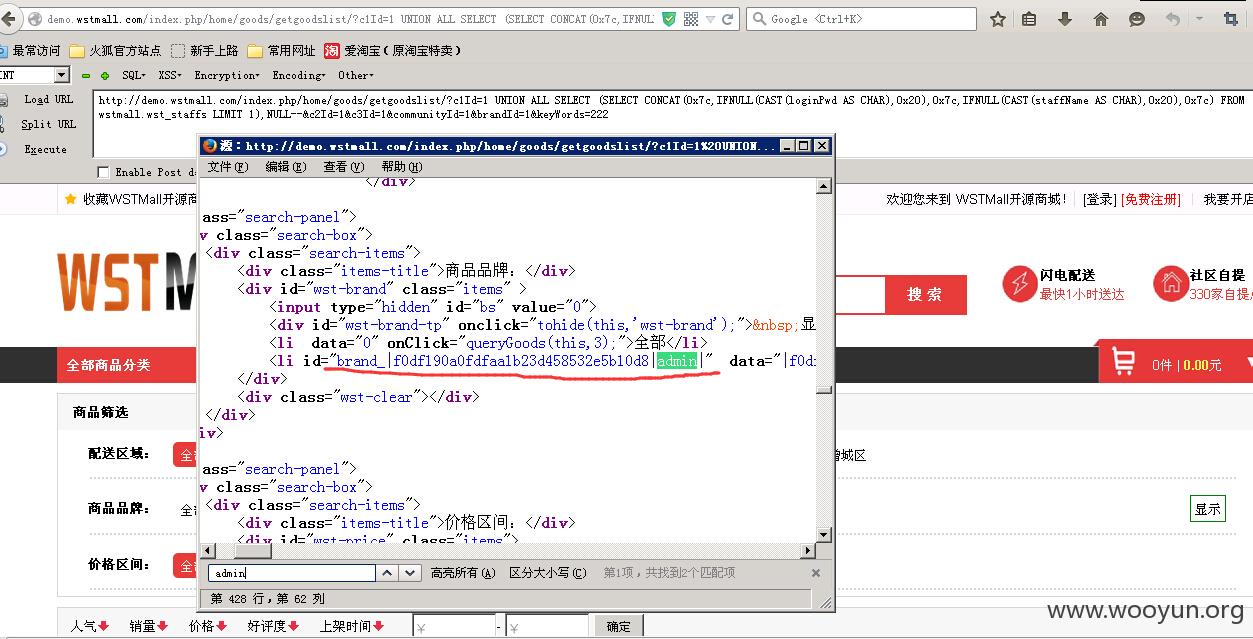
Task: Open 全部商品分类 category menu
Action: [109, 365]
